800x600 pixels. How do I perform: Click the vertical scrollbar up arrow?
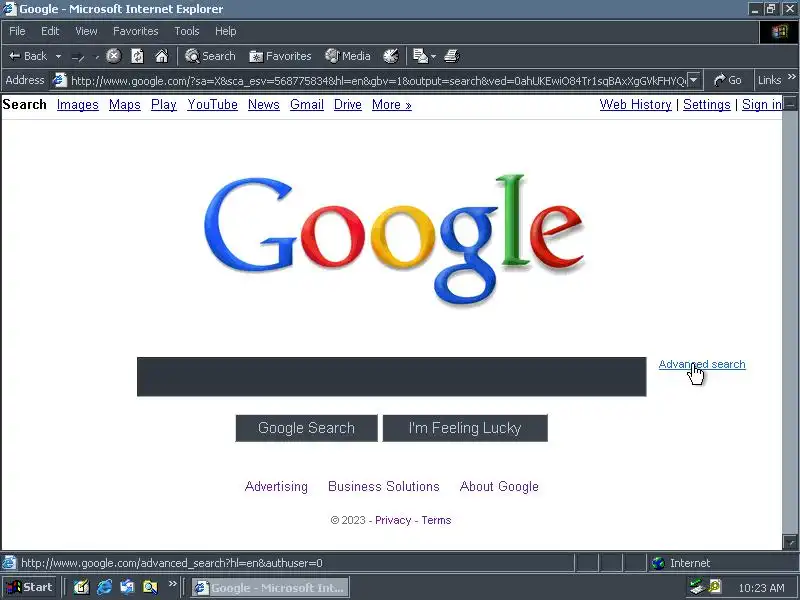(790, 104)
